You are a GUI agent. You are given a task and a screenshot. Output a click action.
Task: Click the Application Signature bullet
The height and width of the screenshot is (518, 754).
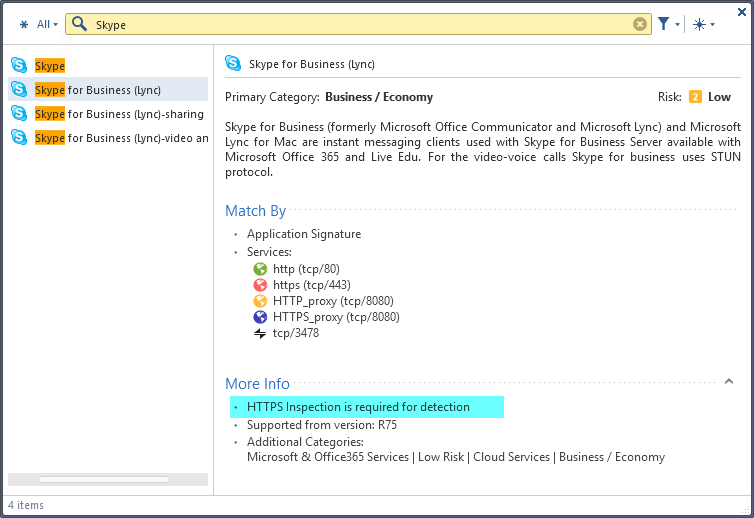304,234
